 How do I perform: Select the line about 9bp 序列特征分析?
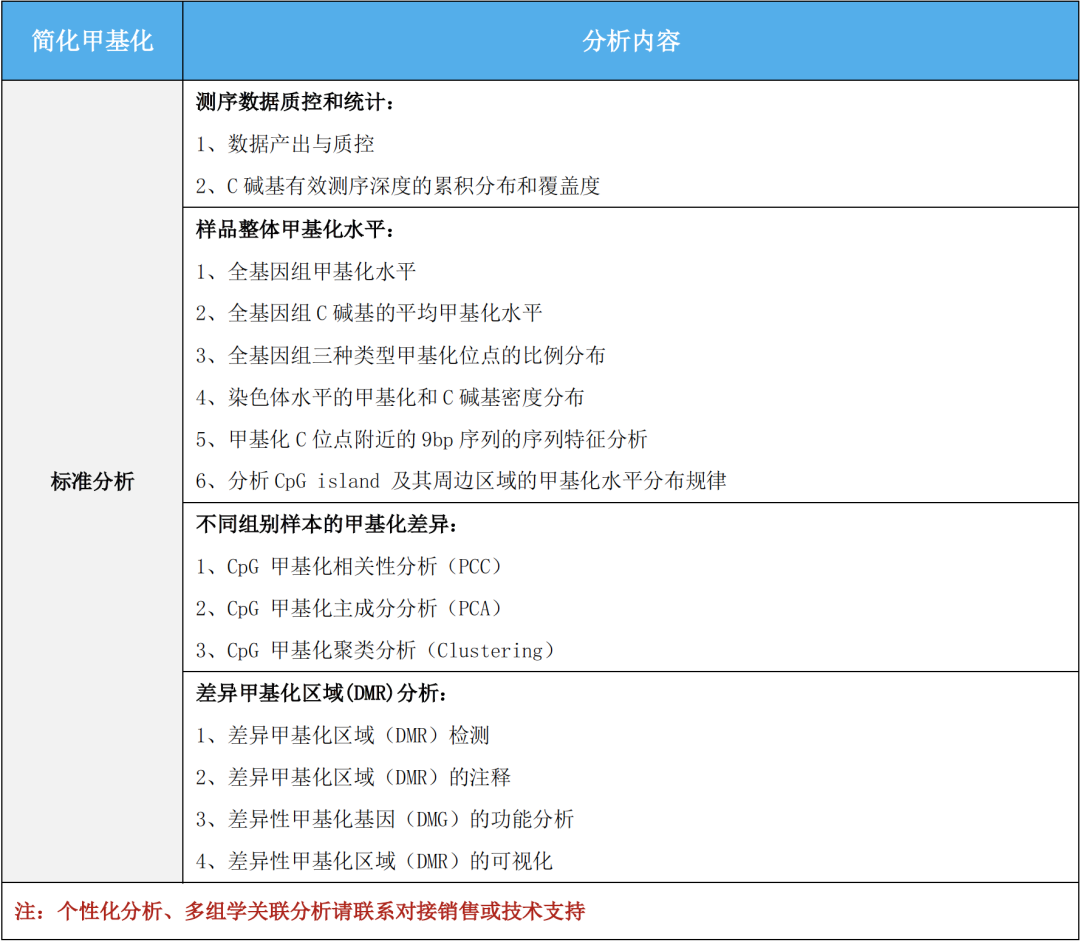click(422, 439)
